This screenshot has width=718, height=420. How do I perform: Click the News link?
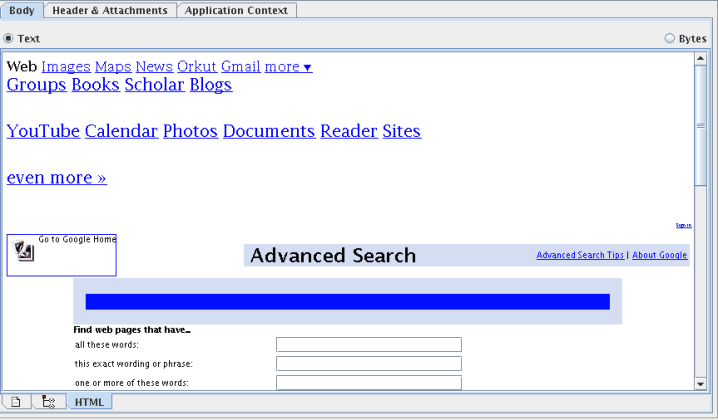pos(154,67)
